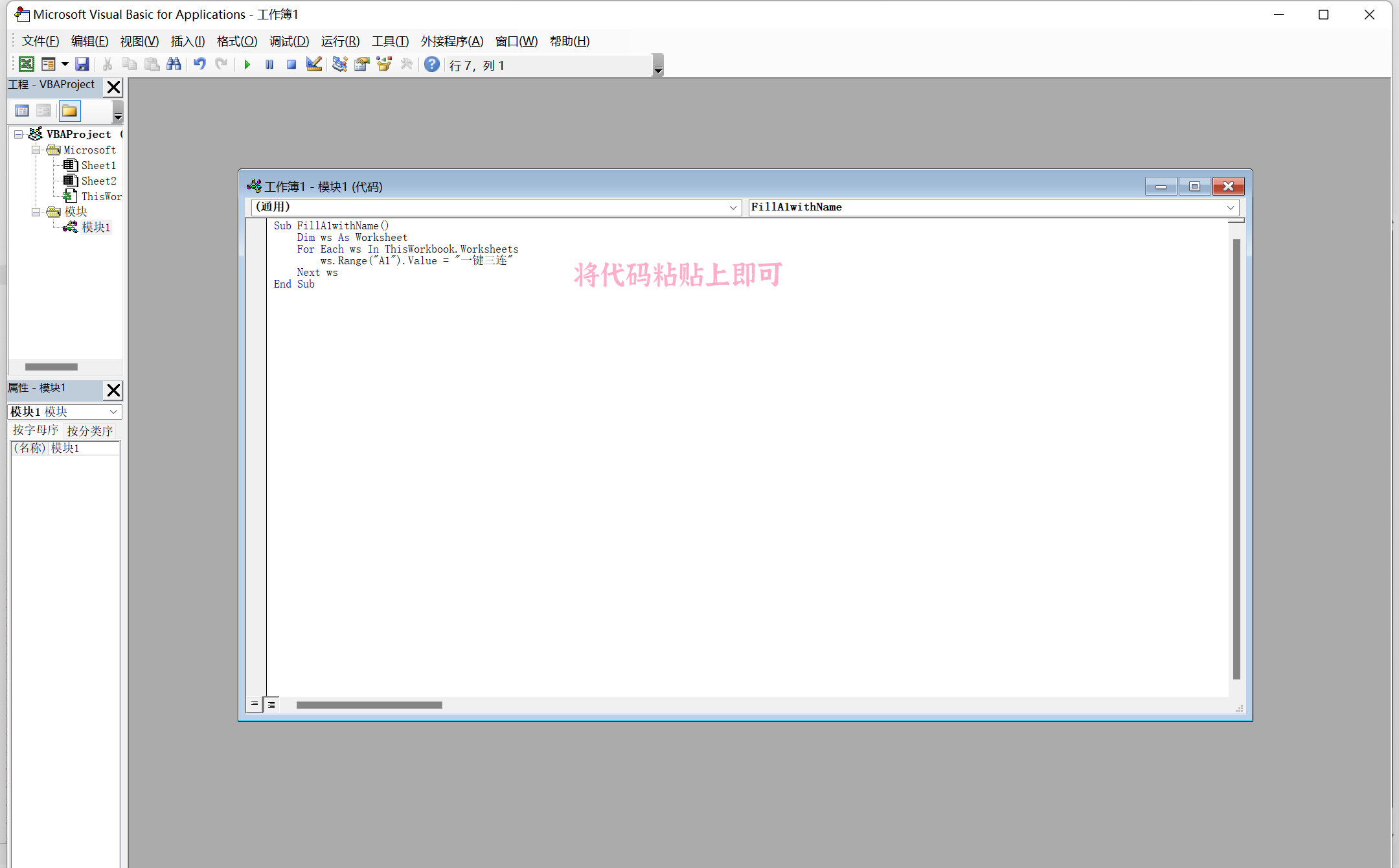
Task: Switch to the 按分类序 tab
Action: tap(90, 430)
